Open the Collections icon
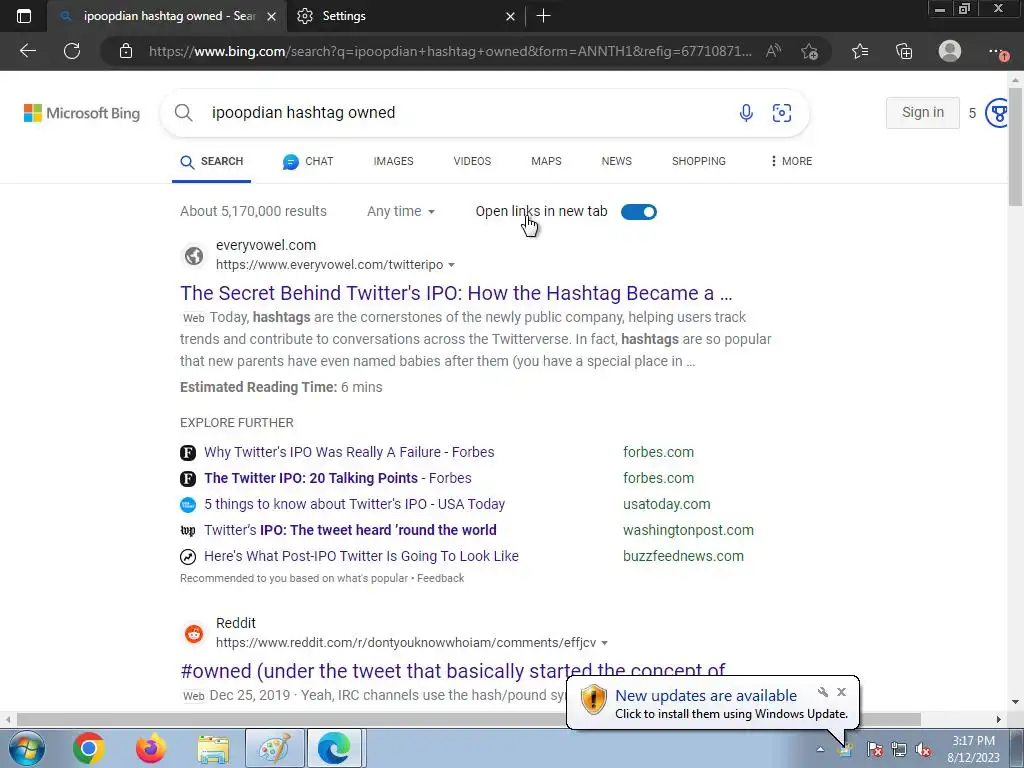This screenshot has width=1024, height=768. pos(904,51)
